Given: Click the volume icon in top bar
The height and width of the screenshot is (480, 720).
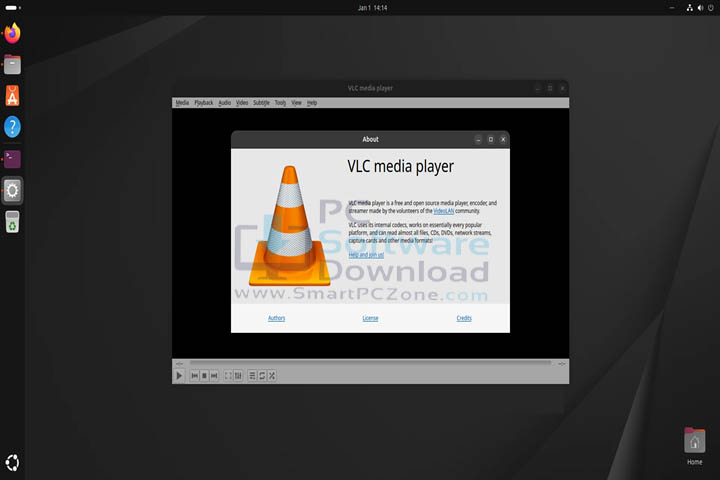Looking at the screenshot, I should (700, 8).
